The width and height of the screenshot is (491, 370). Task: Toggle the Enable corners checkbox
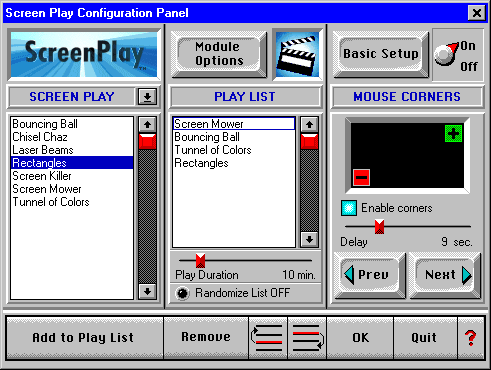tap(349, 208)
